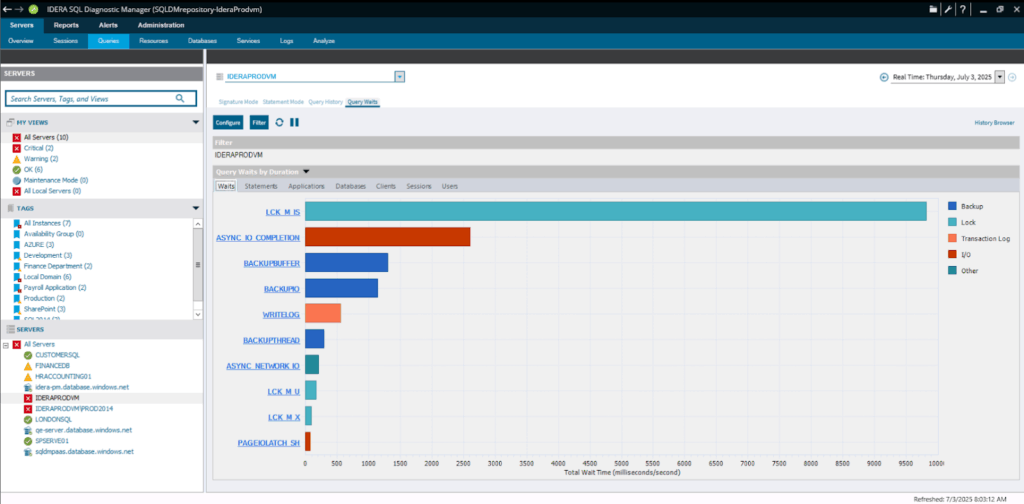1024x504 pixels.
Task: Click the BACKUPBUFFER chart bar
Action: click(346, 262)
